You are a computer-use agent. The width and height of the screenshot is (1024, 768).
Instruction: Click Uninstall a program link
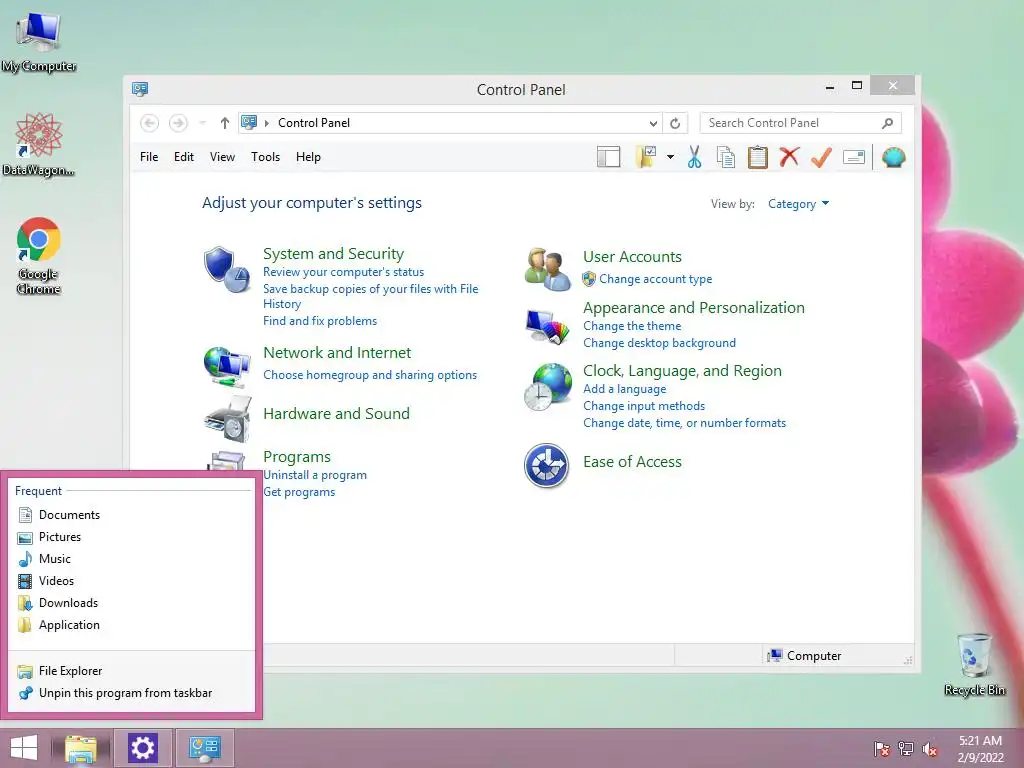tap(315, 475)
